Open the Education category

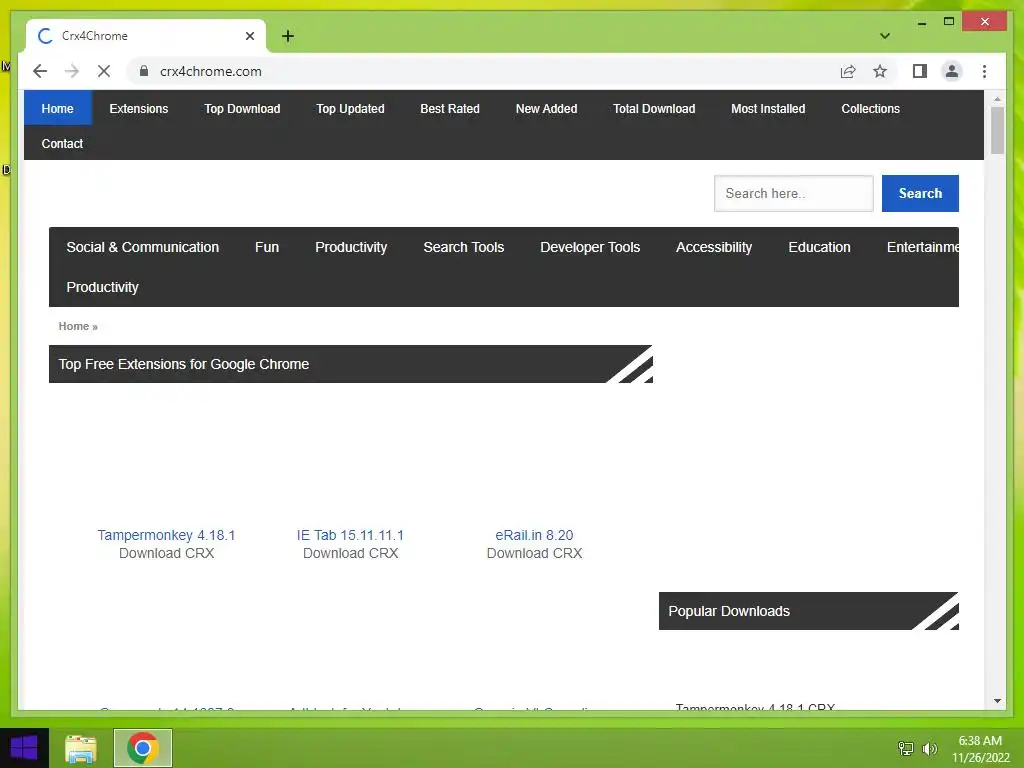(x=819, y=247)
